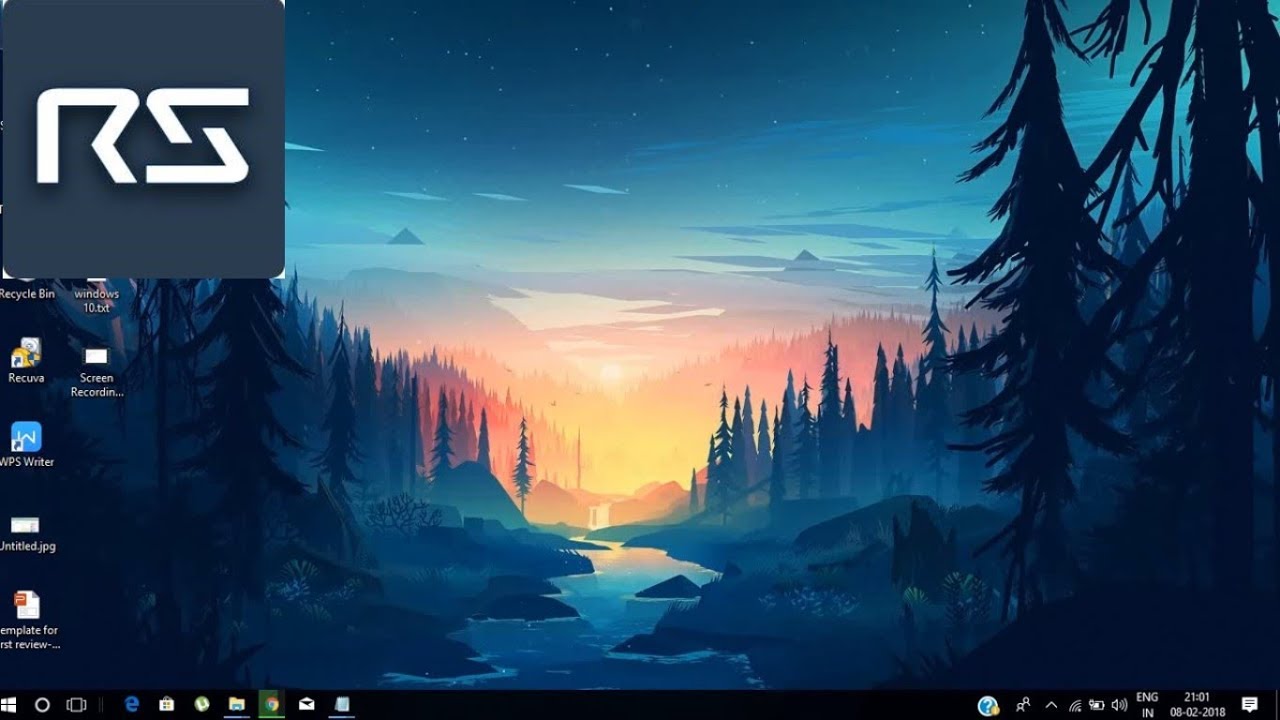Open File Explorer from the taskbar
This screenshot has height=720, width=1280.
click(237, 704)
